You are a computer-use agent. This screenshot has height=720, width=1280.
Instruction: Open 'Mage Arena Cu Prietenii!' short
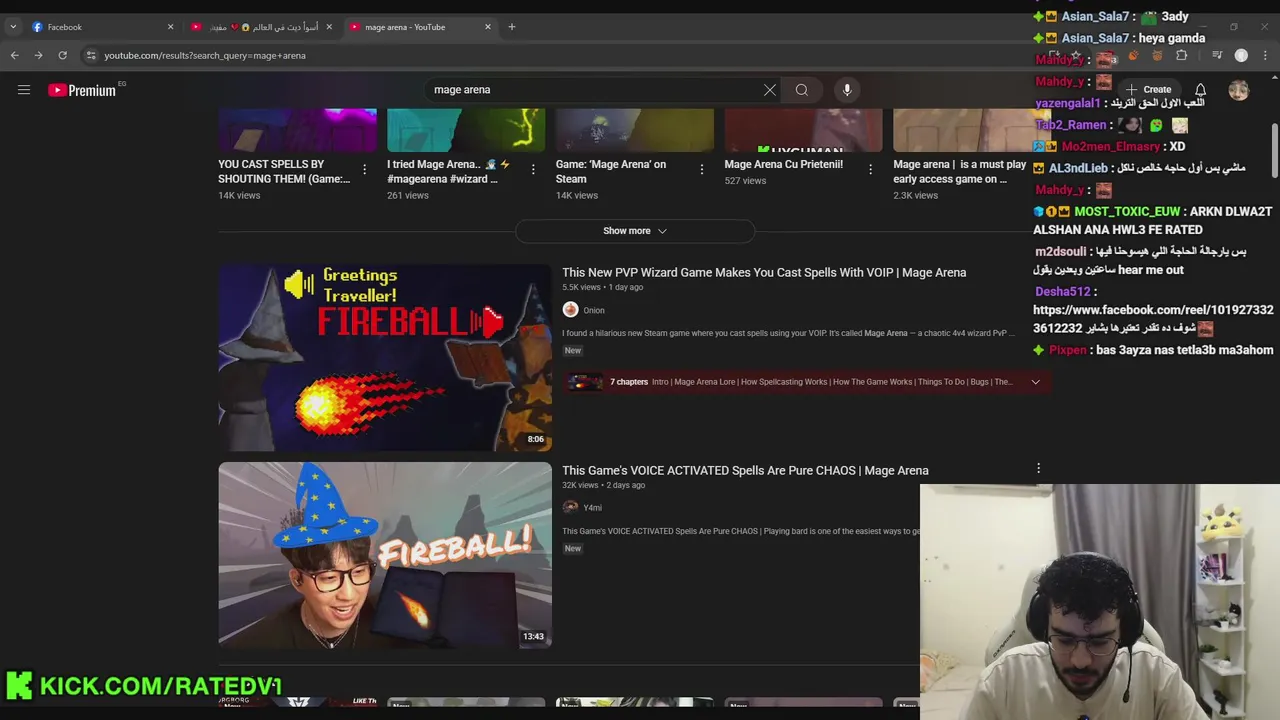click(784, 164)
